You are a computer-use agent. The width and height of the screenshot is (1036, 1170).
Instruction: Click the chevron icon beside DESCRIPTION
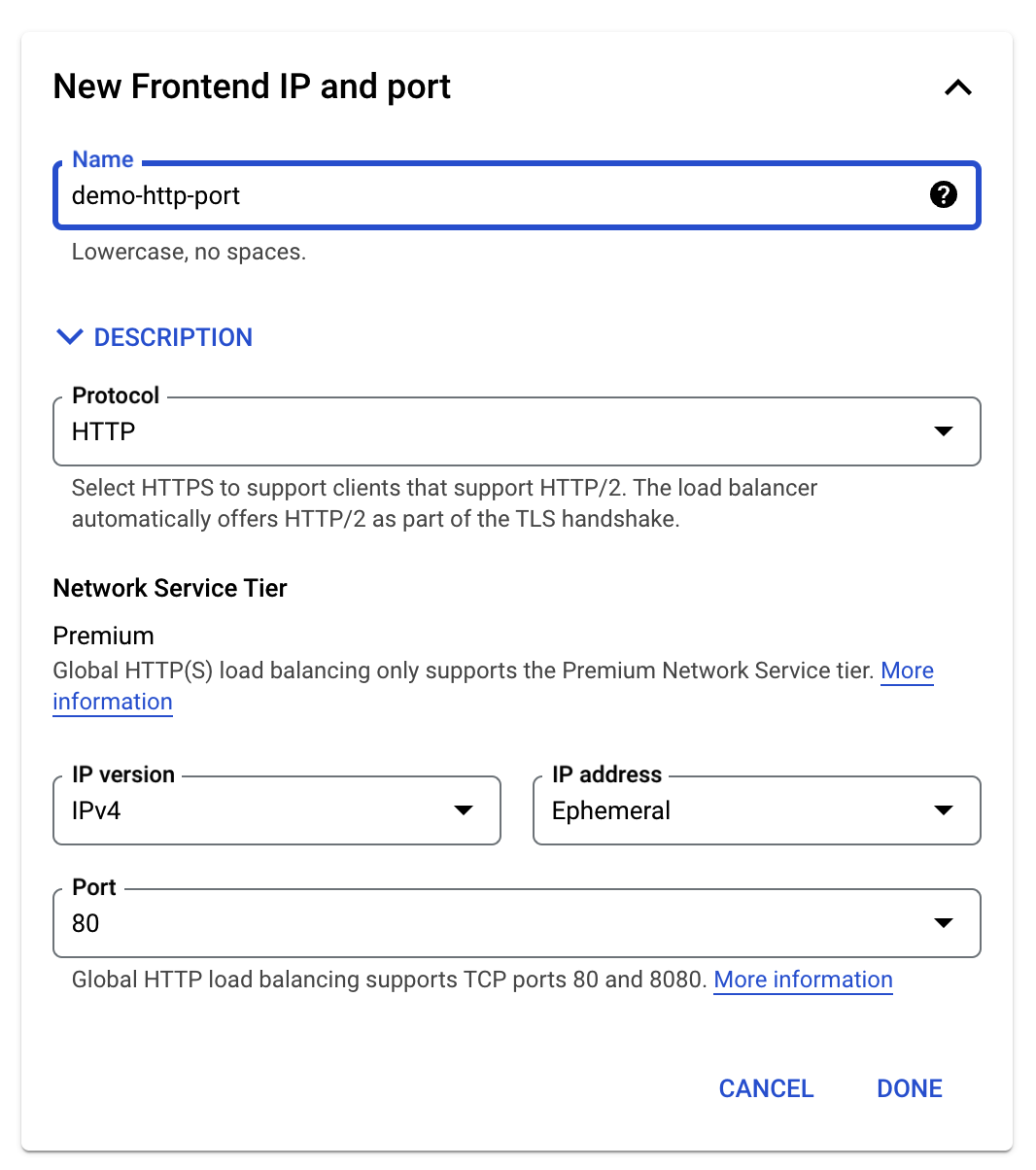[70, 337]
